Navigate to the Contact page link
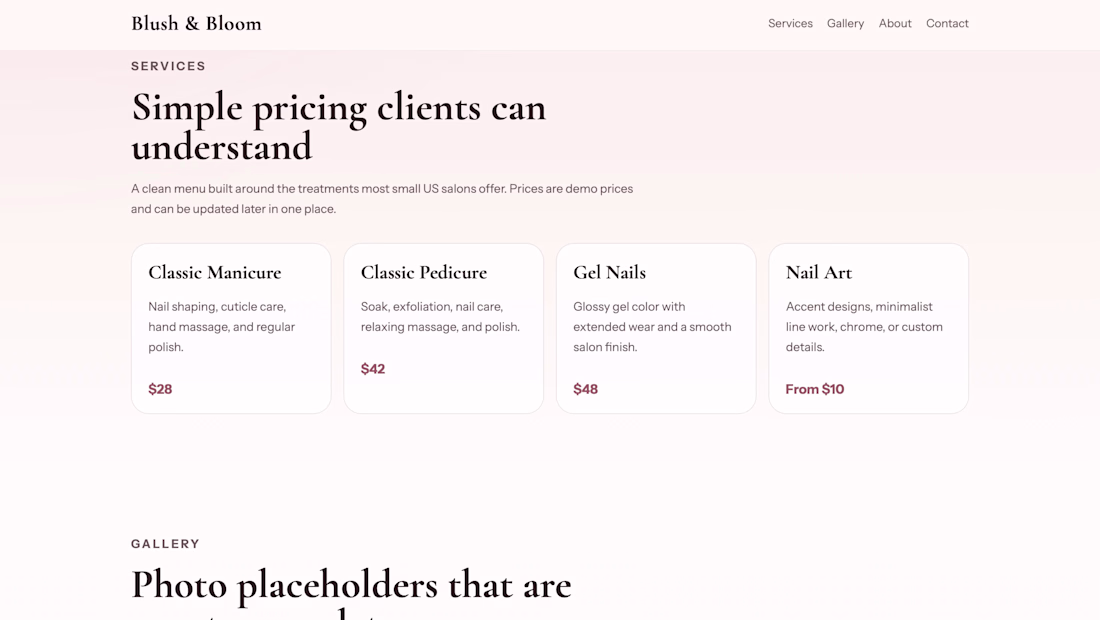1100x620 pixels. [x=947, y=23]
